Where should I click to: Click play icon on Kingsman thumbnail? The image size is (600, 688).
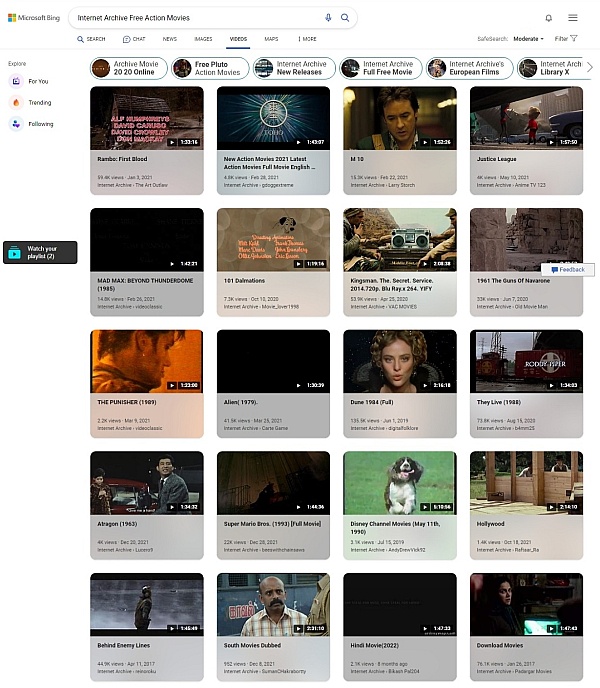point(425,264)
